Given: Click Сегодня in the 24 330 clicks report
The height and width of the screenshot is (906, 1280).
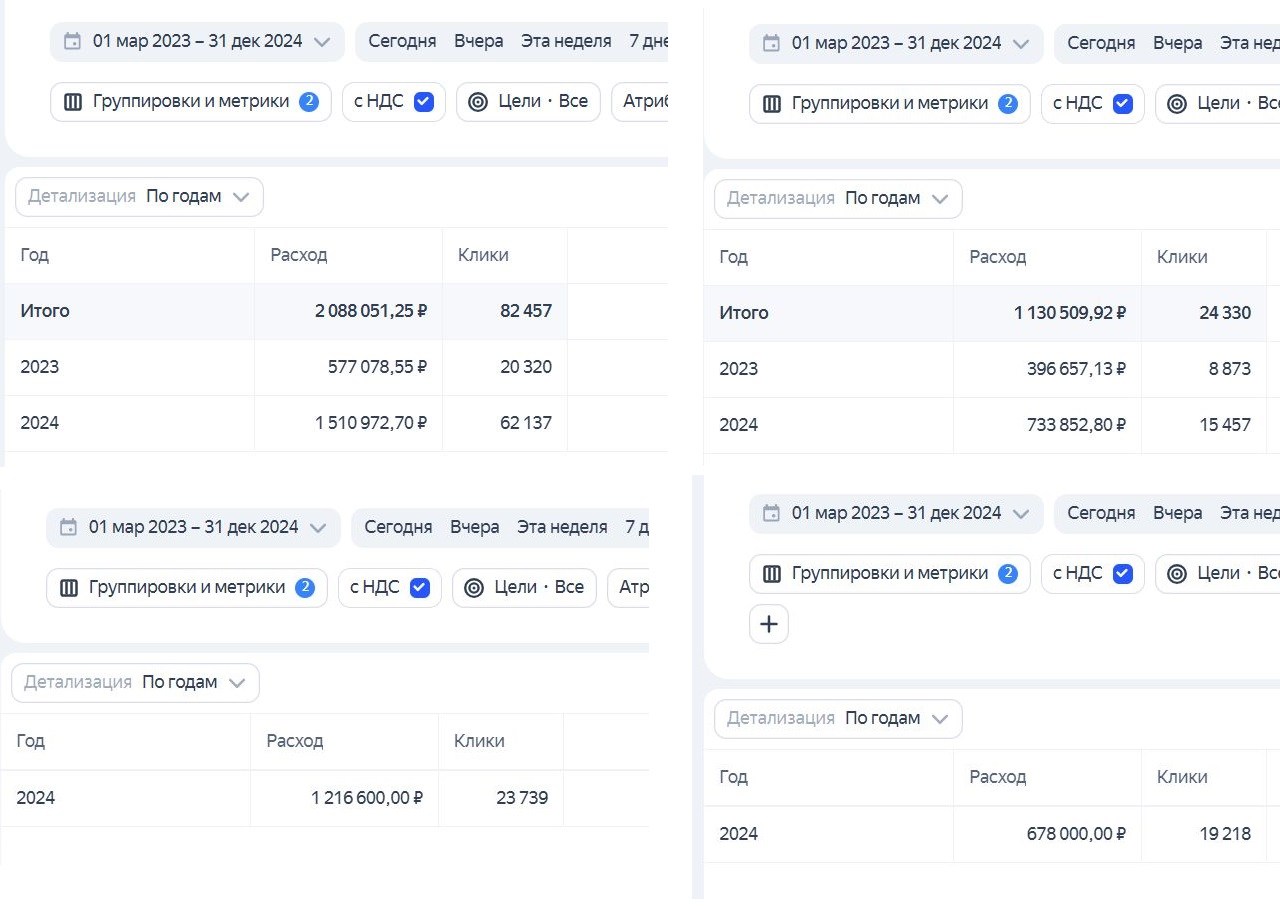Looking at the screenshot, I should (1101, 43).
